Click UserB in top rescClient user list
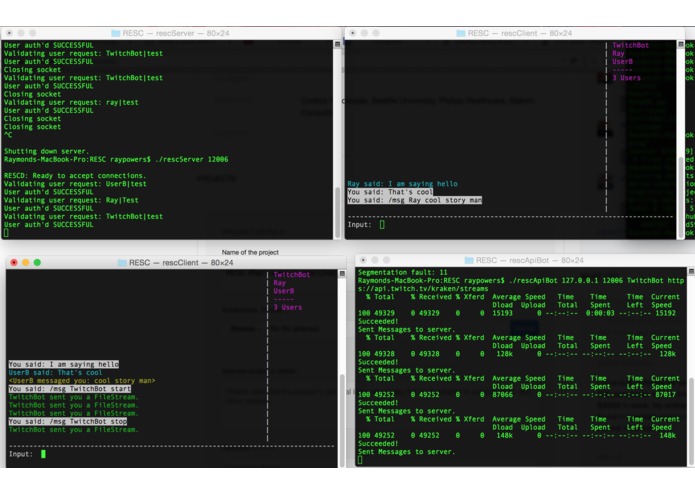 click(622, 62)
